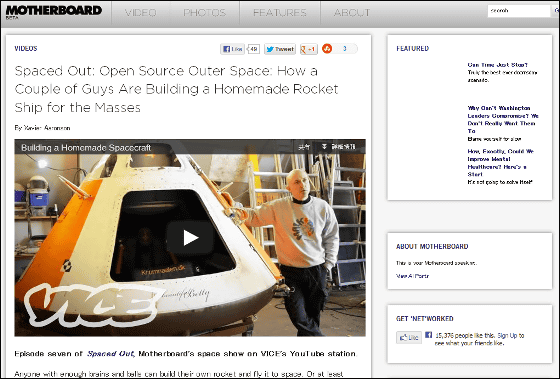Screen dimensions: 560x379
Task: Click the Sign Up link in Facebook widget
Action: (508, 335)
